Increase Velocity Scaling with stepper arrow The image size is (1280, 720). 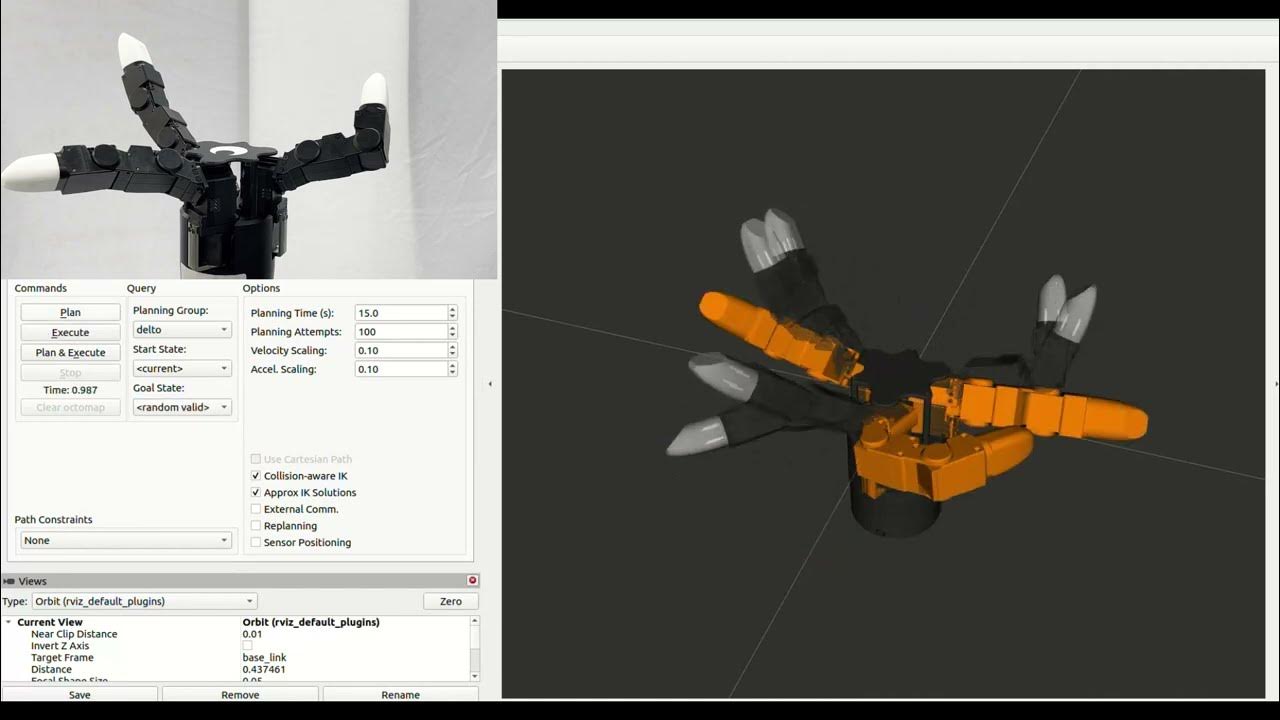tap(452, 347)
